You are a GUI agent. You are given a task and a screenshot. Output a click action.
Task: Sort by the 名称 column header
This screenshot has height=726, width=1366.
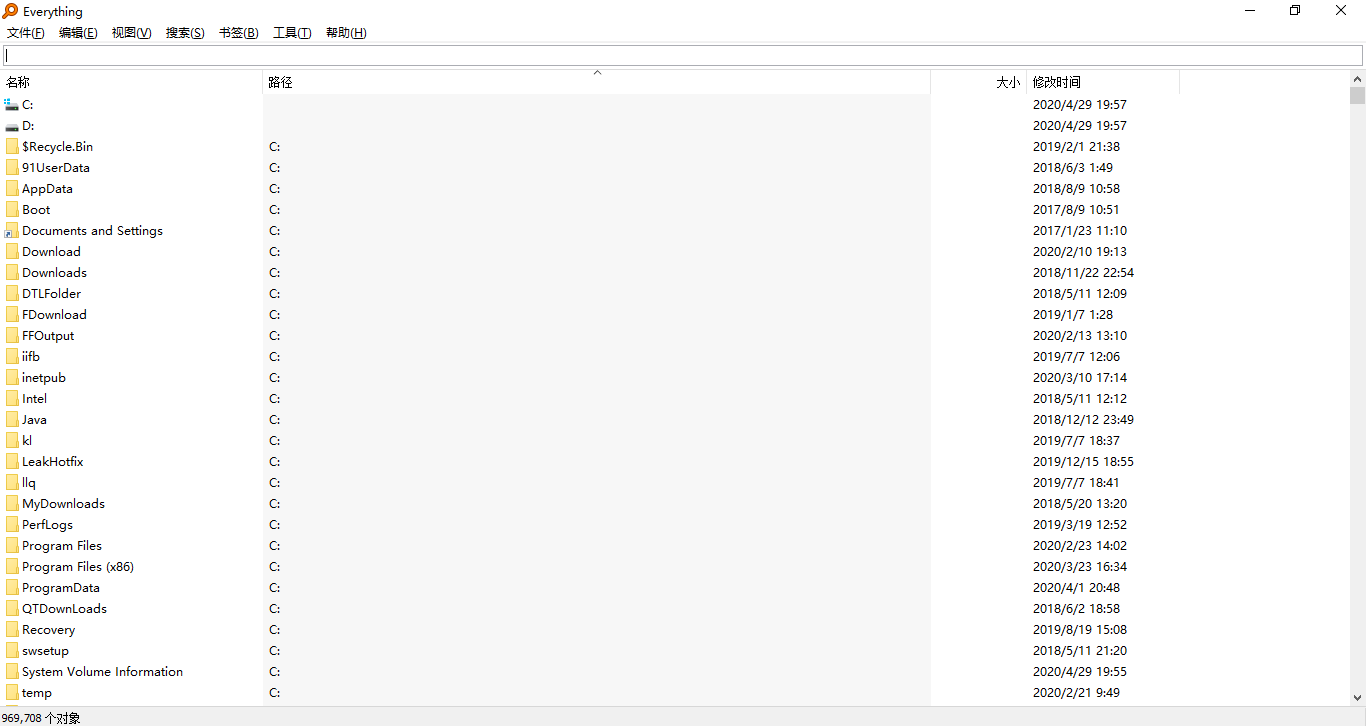pyautogui.click(x=131, y=82)
